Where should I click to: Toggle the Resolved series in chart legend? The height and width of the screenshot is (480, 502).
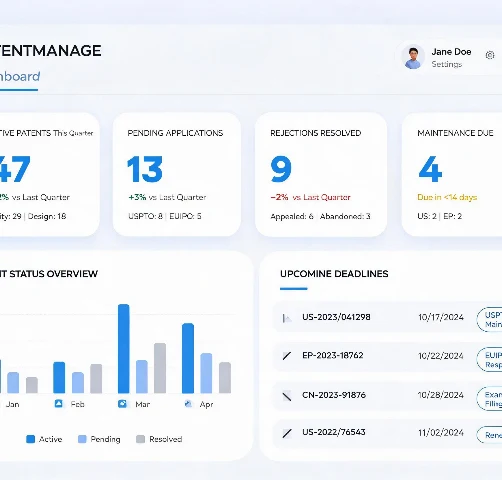click(x=159, y=439)
